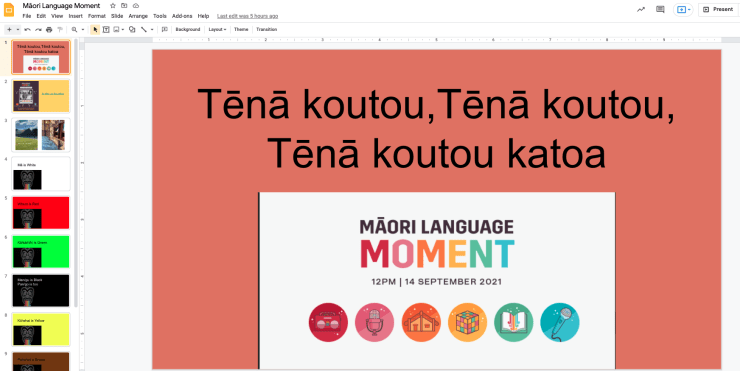The width and height of the screenshot is (740, 371).
Task: Star the Māori Language Moment presentation
Action: (x=113, y=6)
